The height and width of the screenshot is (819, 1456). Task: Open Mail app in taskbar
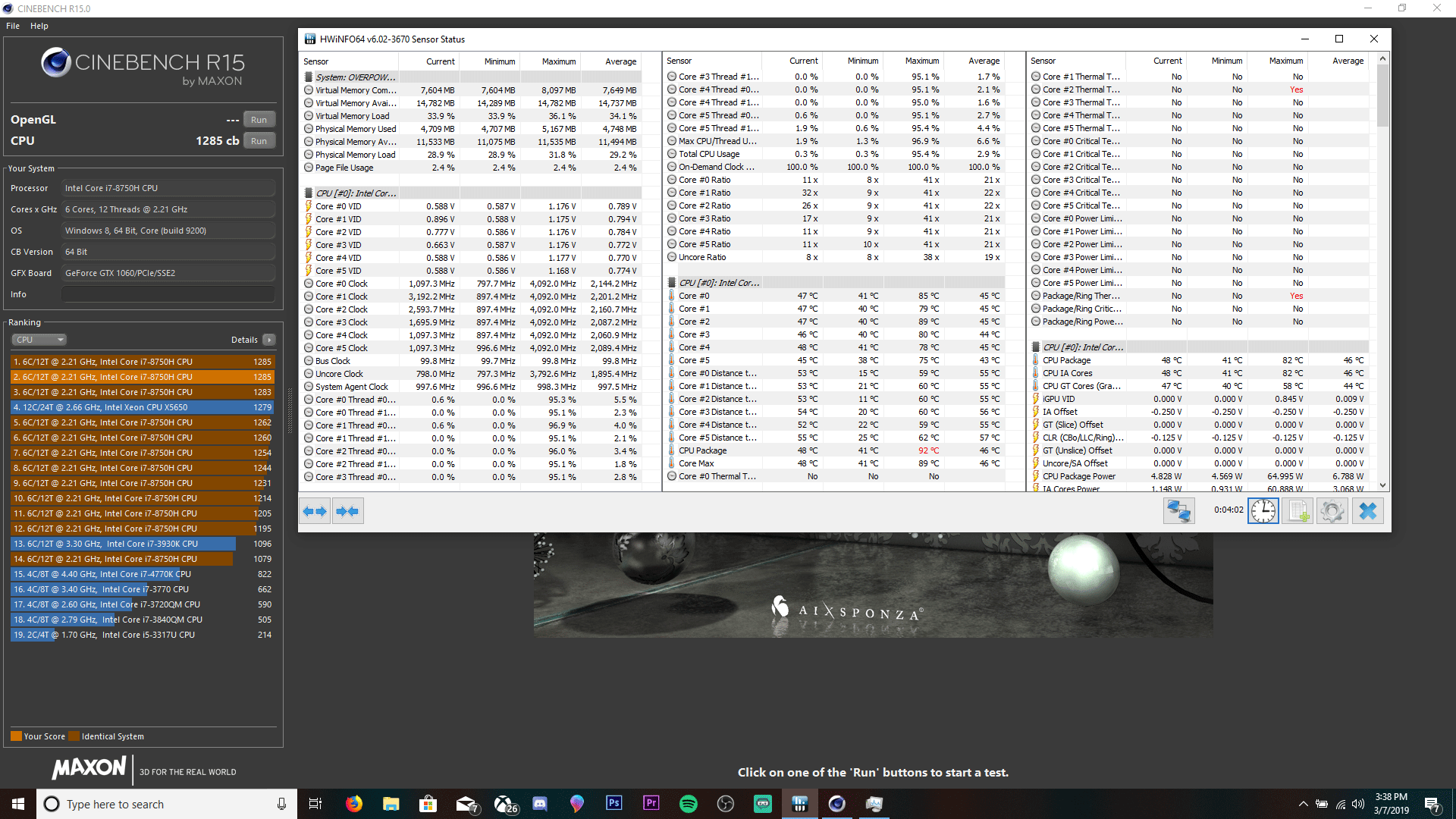(466, 804)
